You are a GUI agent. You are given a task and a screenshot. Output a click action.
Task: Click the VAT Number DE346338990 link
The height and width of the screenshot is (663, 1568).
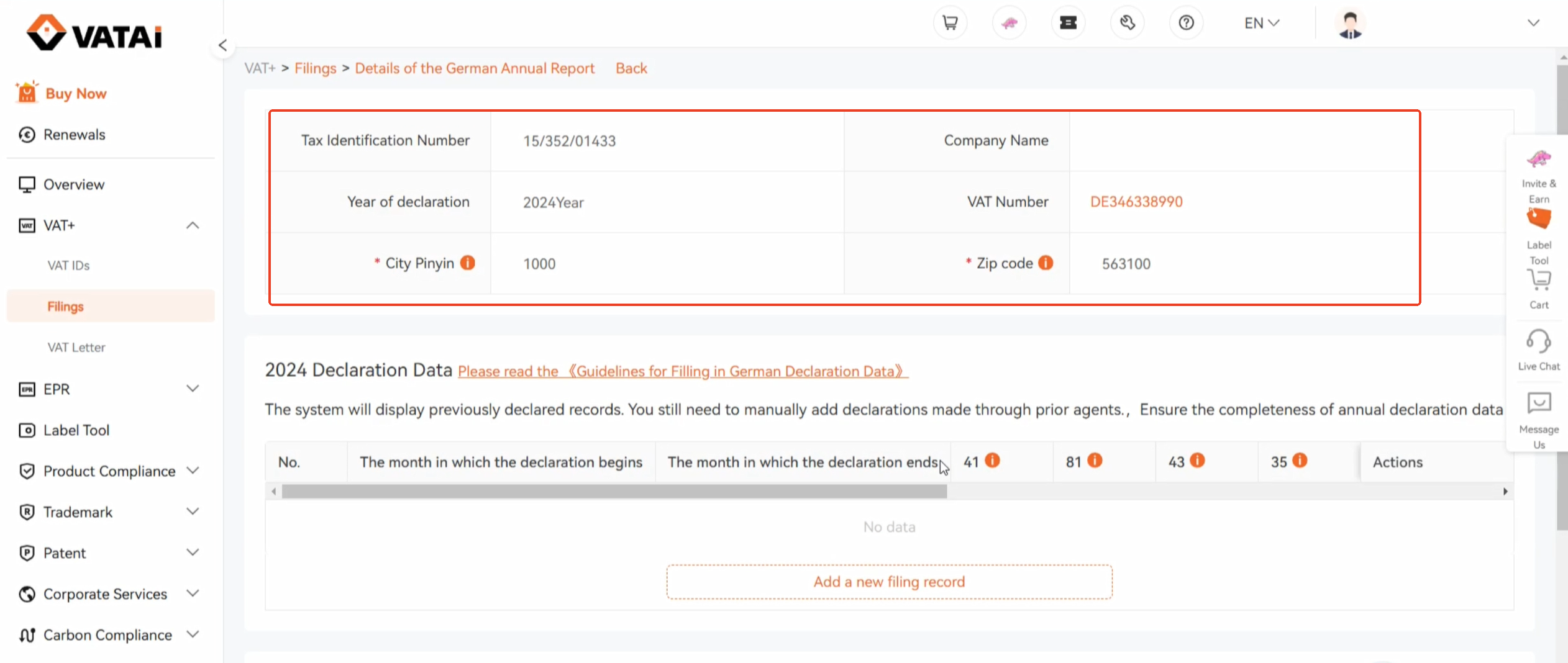pyautogui.click(x=1136, y=202)
